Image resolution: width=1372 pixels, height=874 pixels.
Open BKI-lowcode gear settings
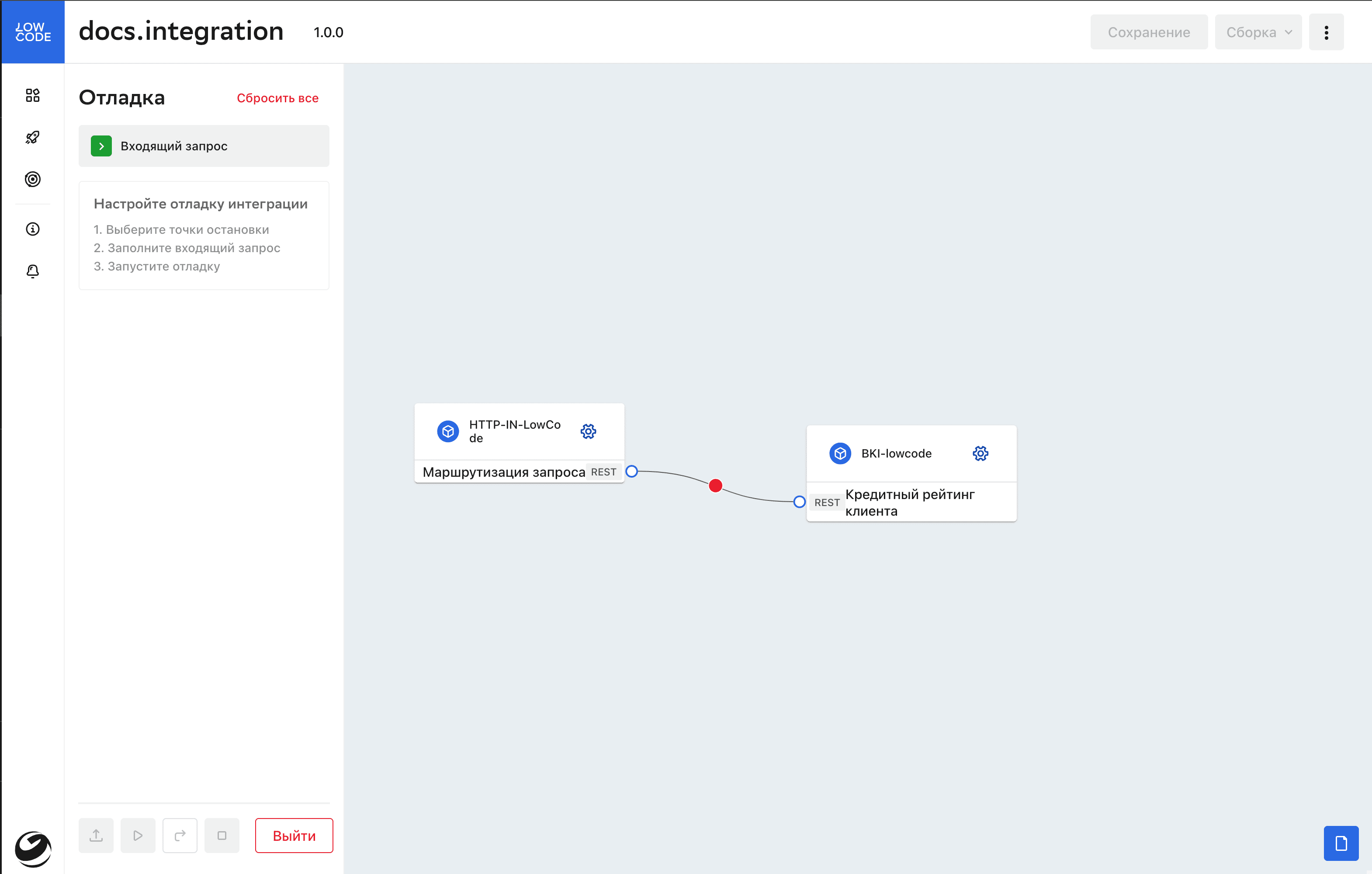point(980,454)
